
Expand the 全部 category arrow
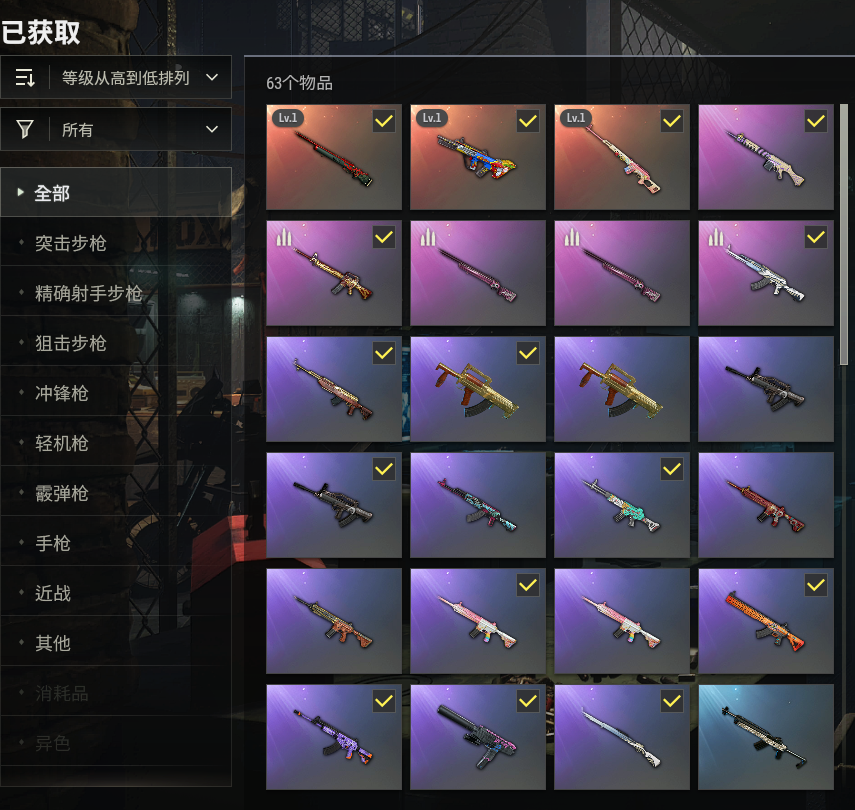click(21, 192)
